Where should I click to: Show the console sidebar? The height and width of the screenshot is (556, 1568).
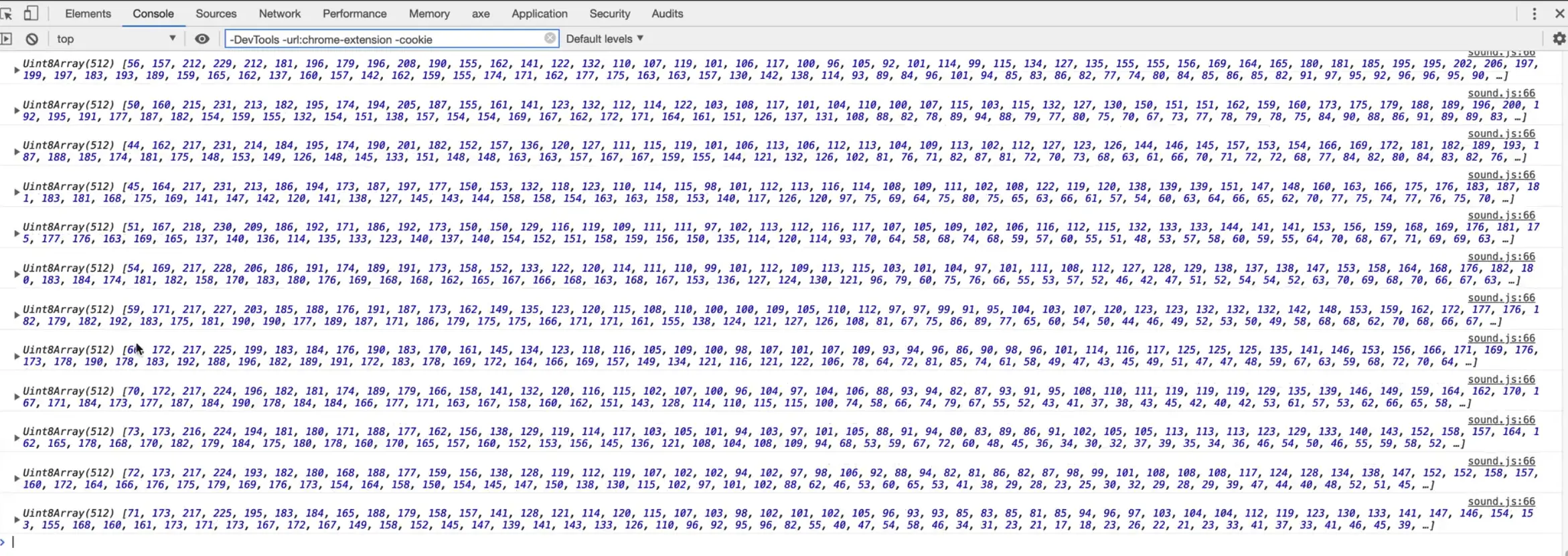pyautogui.click(x=7, y=39)
